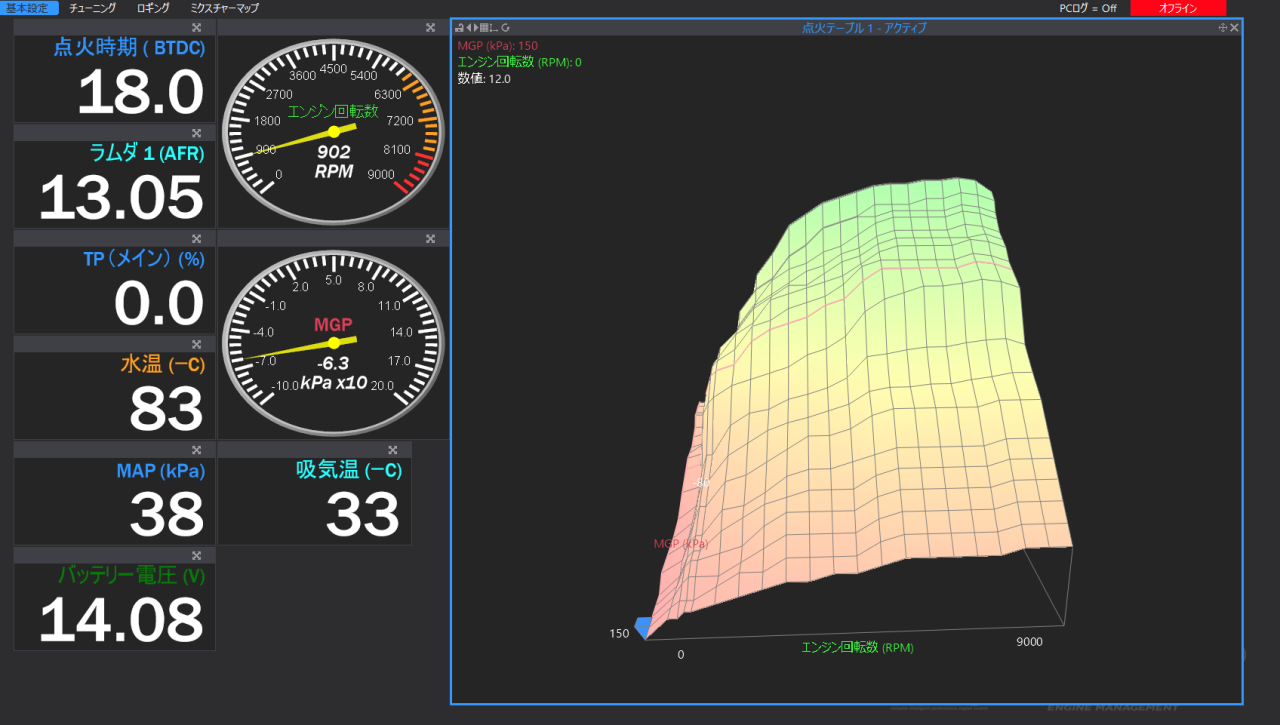
Task: Switch ignition table to grid spreadsheet view
Action: (x=484, y=28)
